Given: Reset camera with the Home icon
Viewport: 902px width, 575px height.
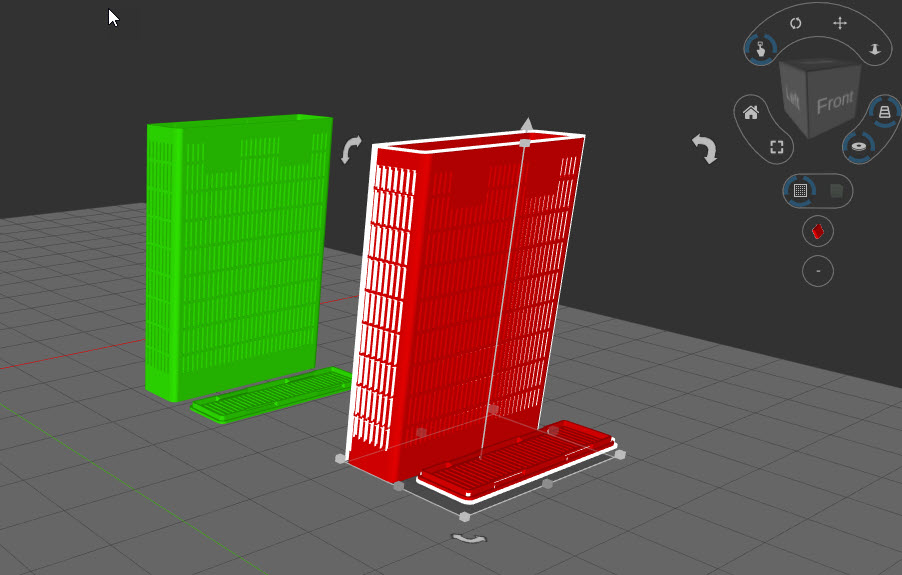Looking at the screenshot, I should [751, 113].
